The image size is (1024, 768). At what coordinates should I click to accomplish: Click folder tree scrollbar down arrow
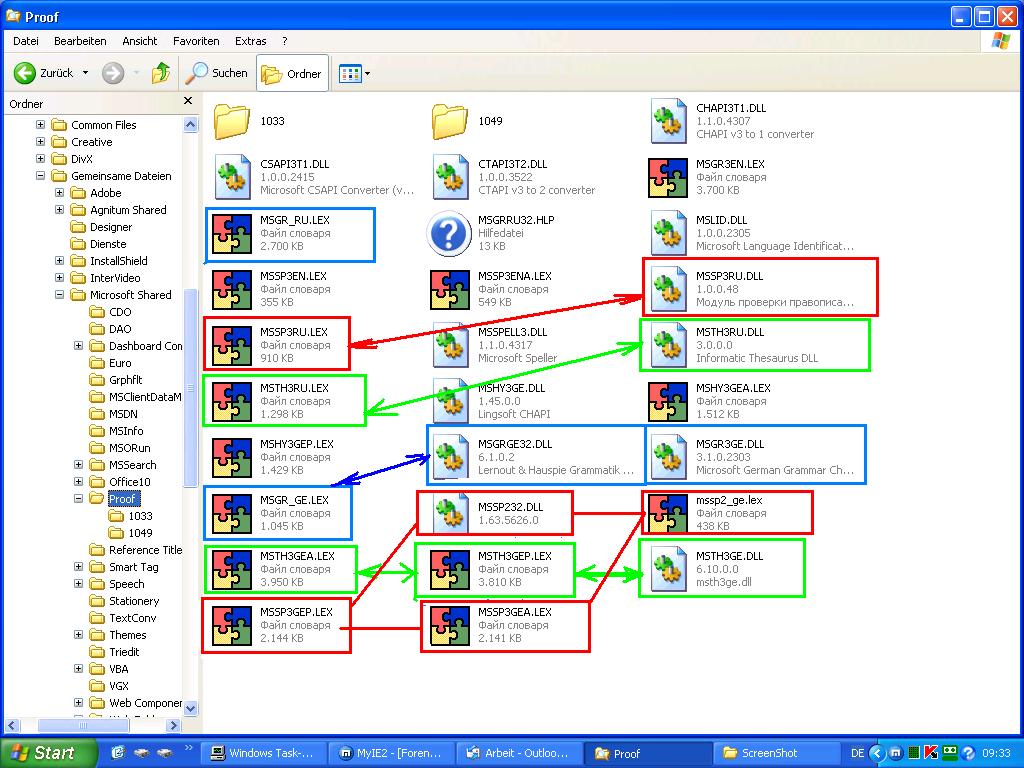pyautogui.click(x=191, y=708)
